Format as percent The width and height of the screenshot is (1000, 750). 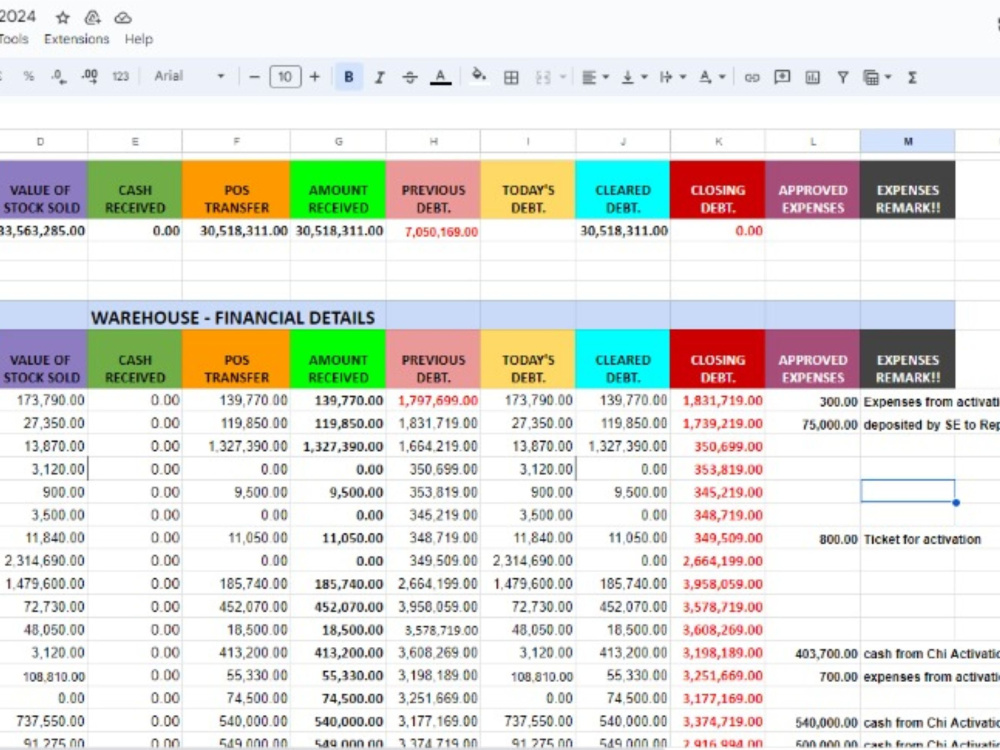click(28, 77)
